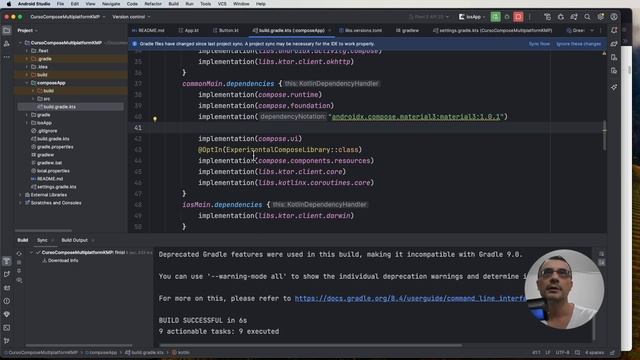This screenshot has width=640, height=360.
Task: Select .gitignore in project tree
Action: tap(47, 131)
